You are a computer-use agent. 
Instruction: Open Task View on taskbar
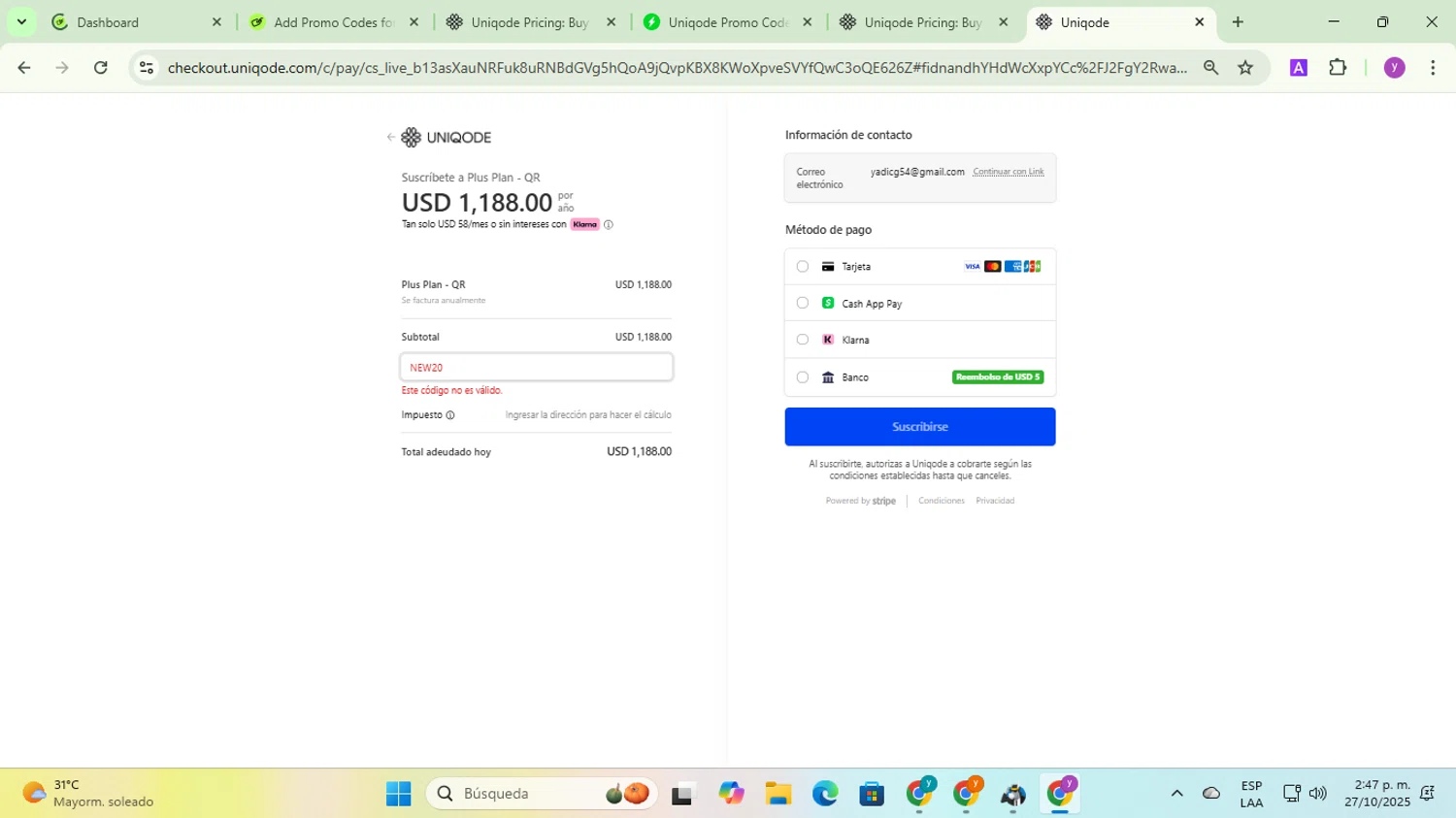(x=683, y=794)
